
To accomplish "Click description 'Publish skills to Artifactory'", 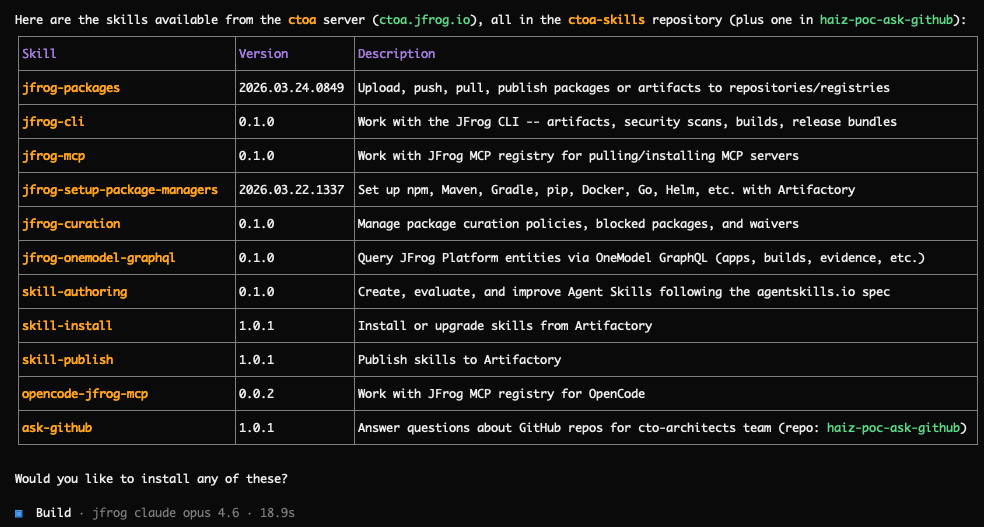I will point(459,359).
